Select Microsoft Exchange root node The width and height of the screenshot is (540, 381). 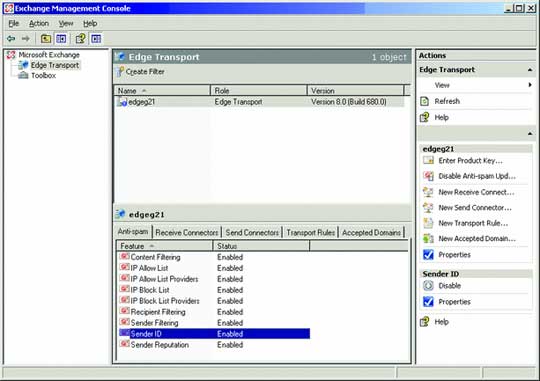[49, 55]
